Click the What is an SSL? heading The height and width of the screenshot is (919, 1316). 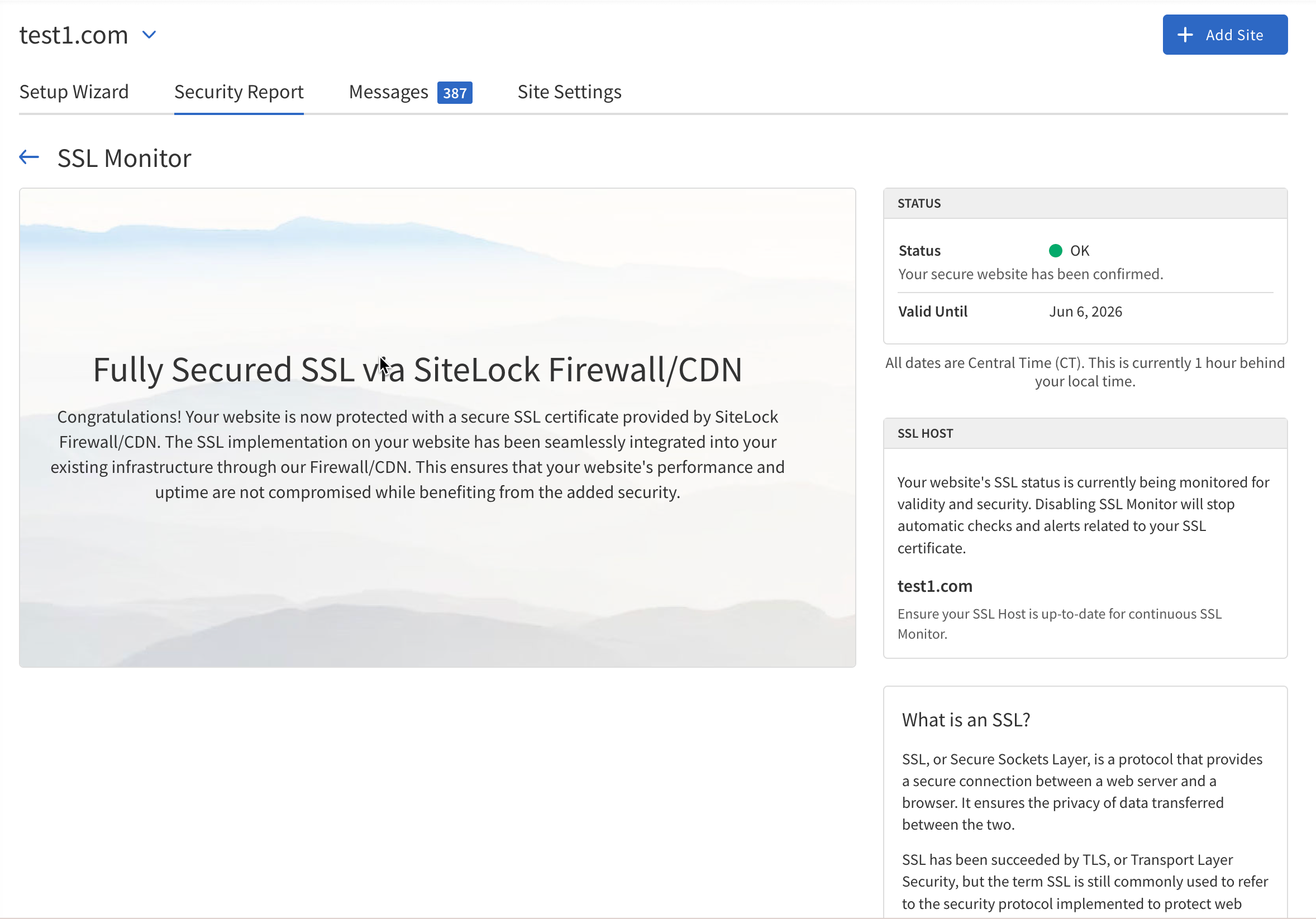[966, 720]
